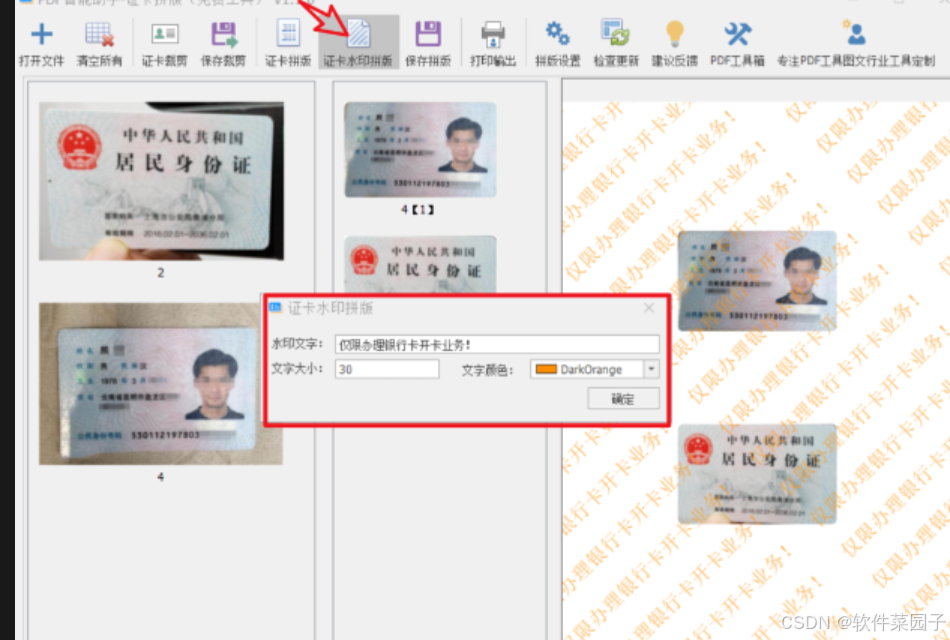This screenshot has width=950, height=640.
Task: Click the ID front card in watermark preview
Action: [x=757, y=281]
